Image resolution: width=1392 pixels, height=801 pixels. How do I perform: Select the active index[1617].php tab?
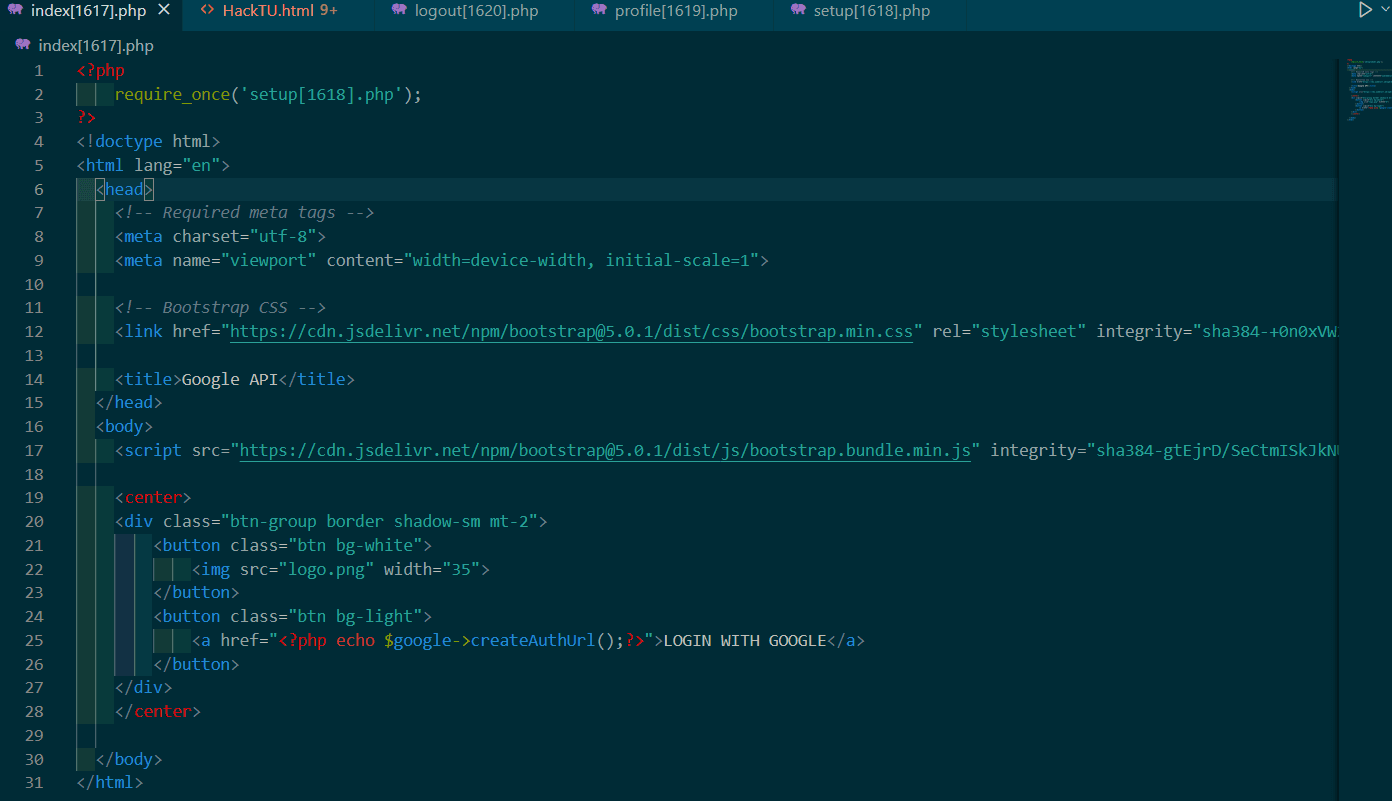(88, 11)
